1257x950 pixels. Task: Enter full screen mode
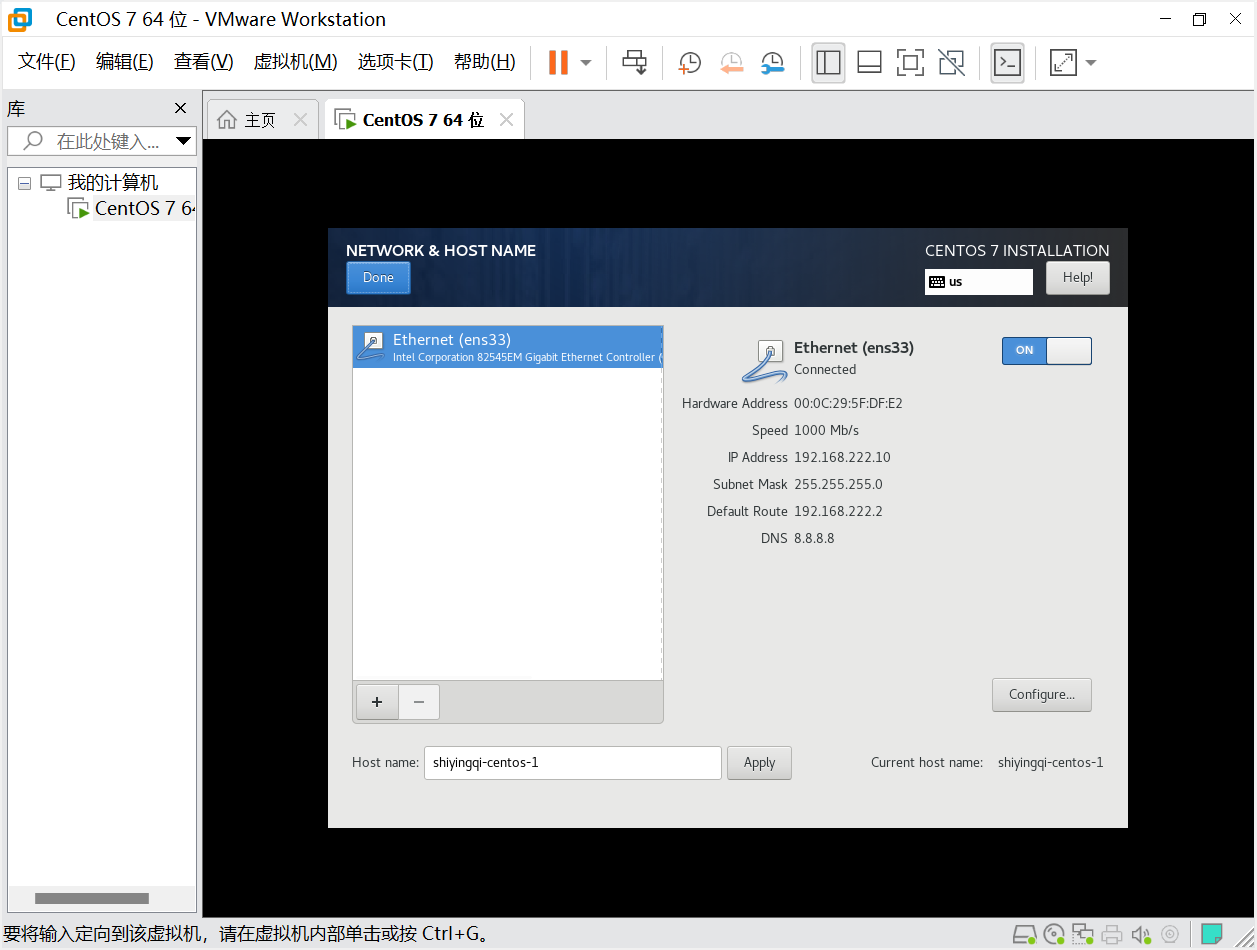pos(910,62)
